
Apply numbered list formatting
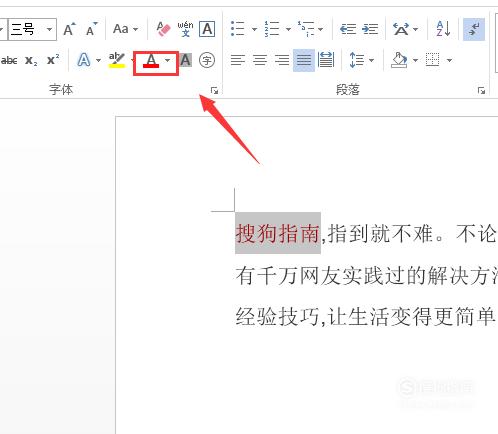click(272, 29)
